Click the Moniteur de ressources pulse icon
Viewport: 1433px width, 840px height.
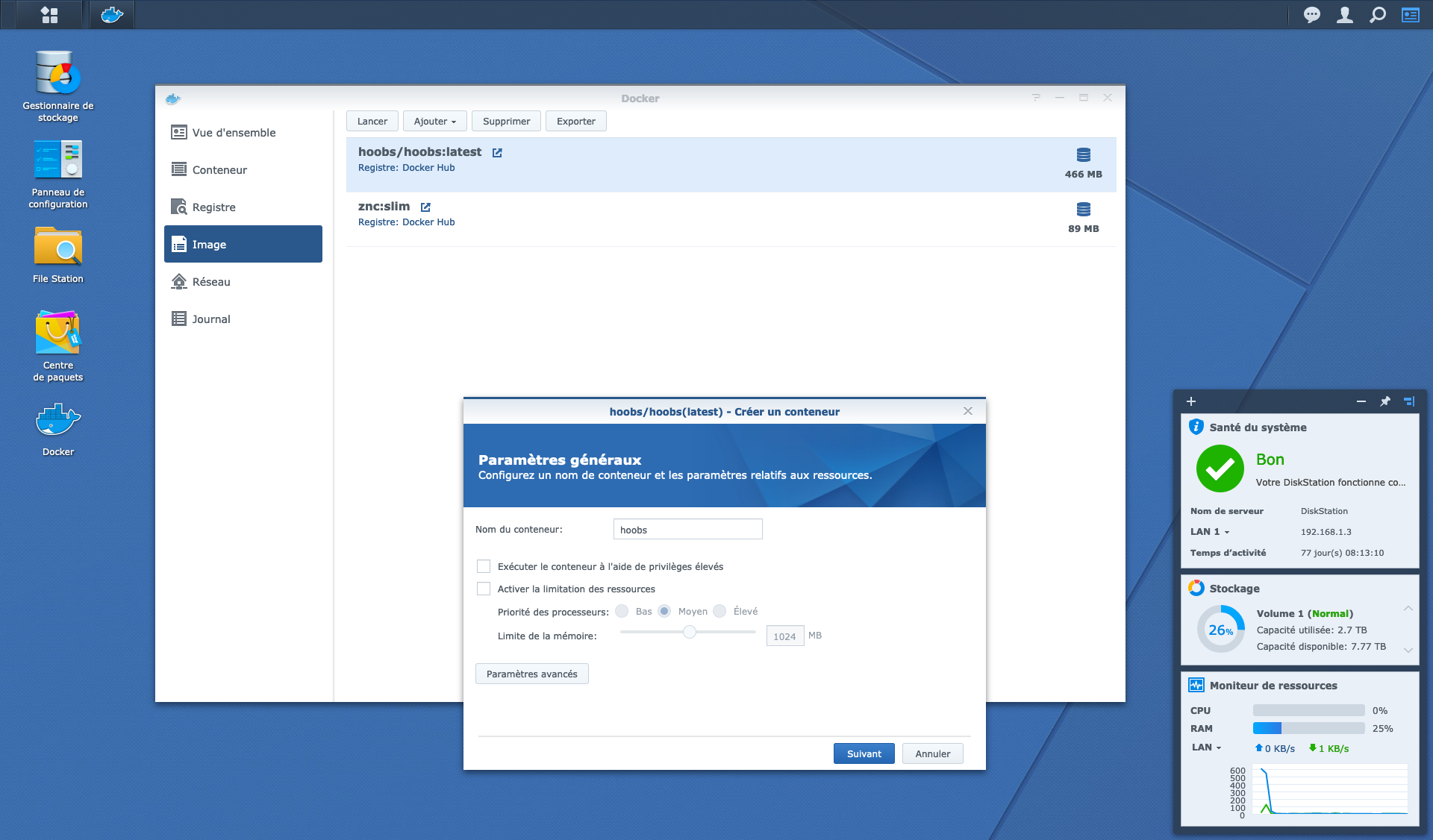(1196, 685)
